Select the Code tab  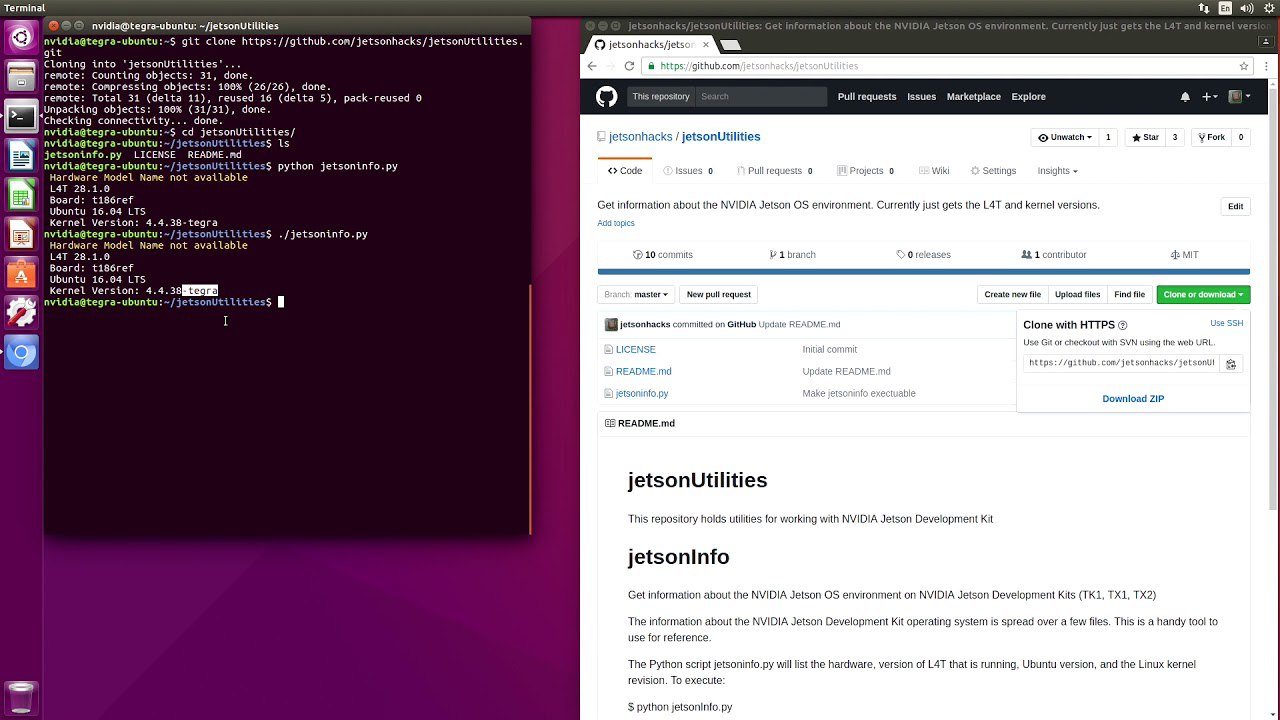(625, 171)
